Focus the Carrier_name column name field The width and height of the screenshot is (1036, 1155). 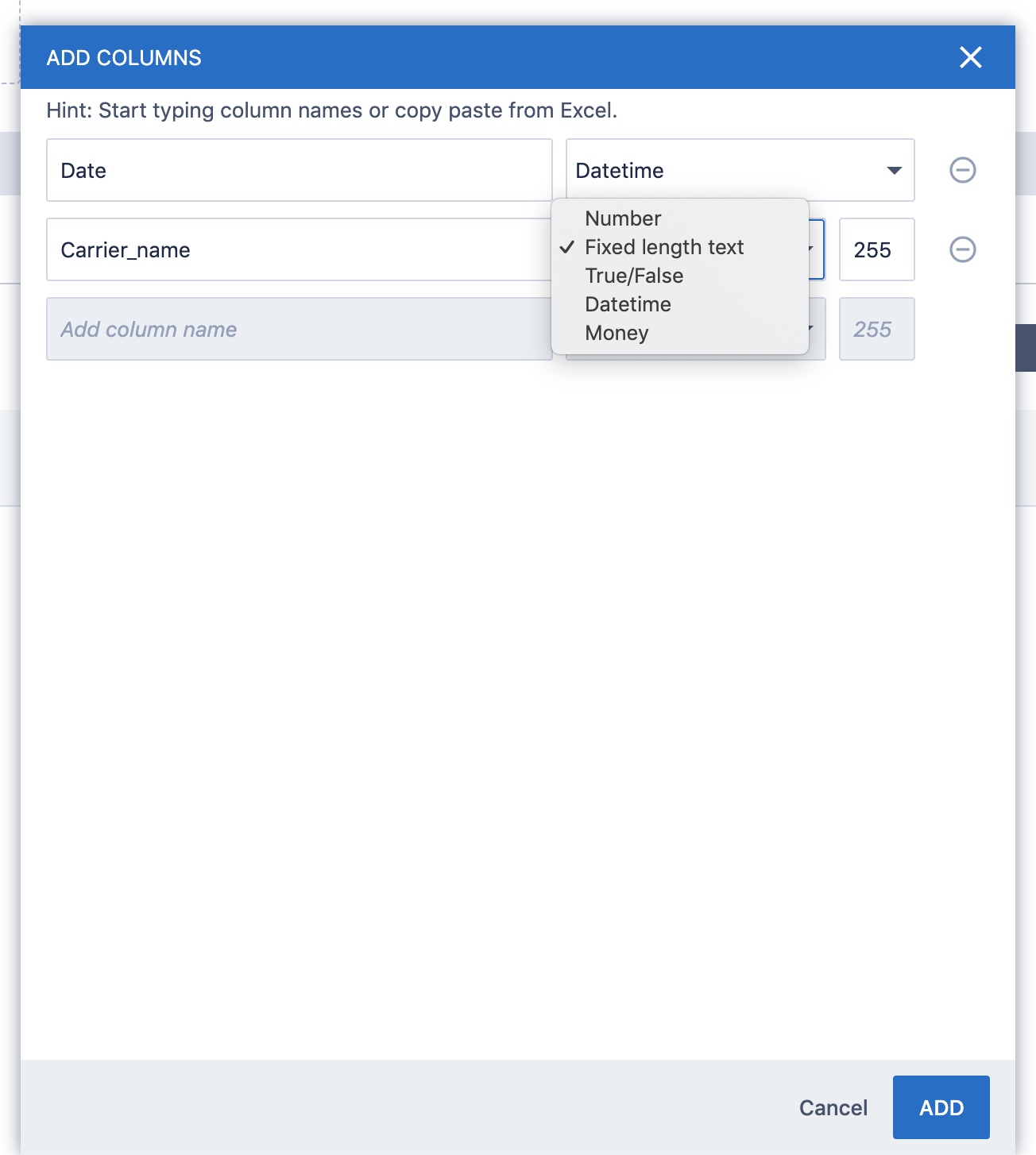click(299, 249)
